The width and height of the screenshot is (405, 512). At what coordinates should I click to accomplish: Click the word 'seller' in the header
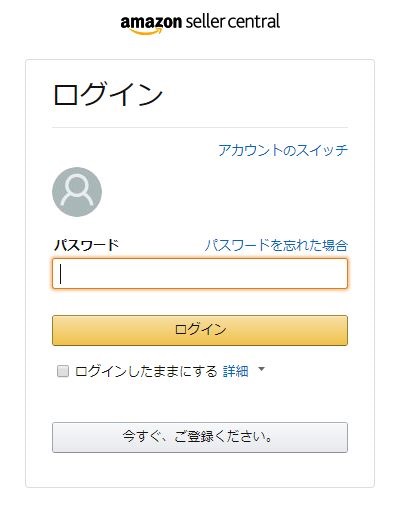(205, 21)
